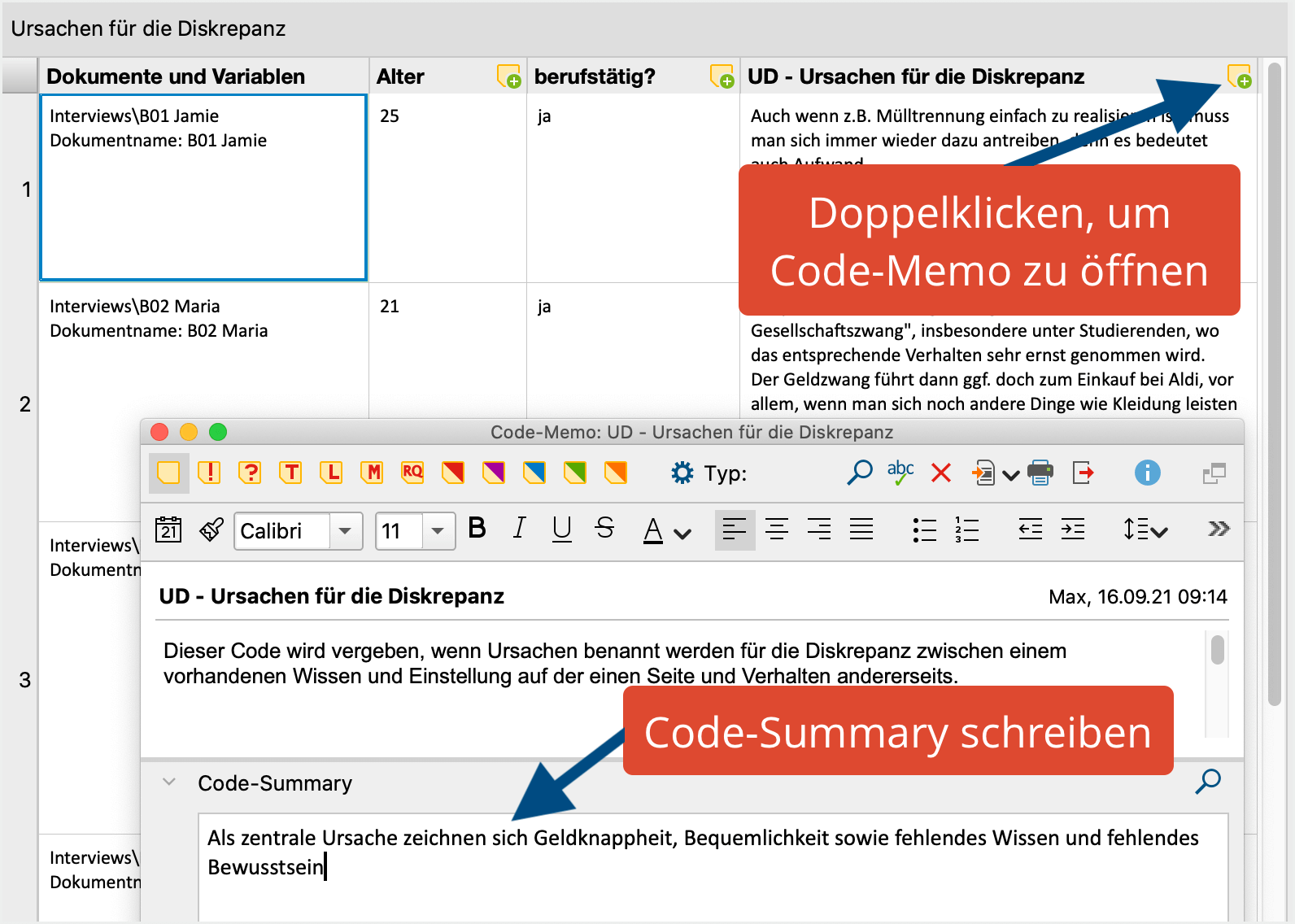Align text right

point(819,530)
